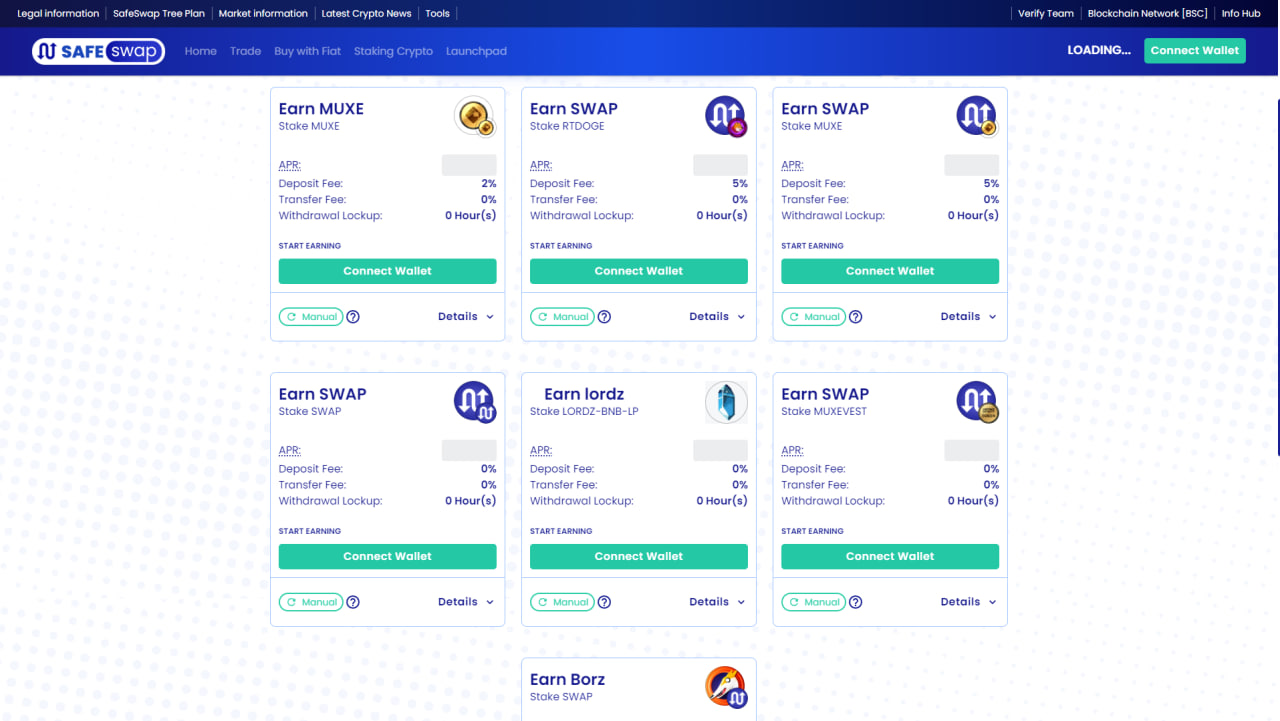Screen dimensions: 1280x721
Task: Open Market information link
Action: pos(263,14)
